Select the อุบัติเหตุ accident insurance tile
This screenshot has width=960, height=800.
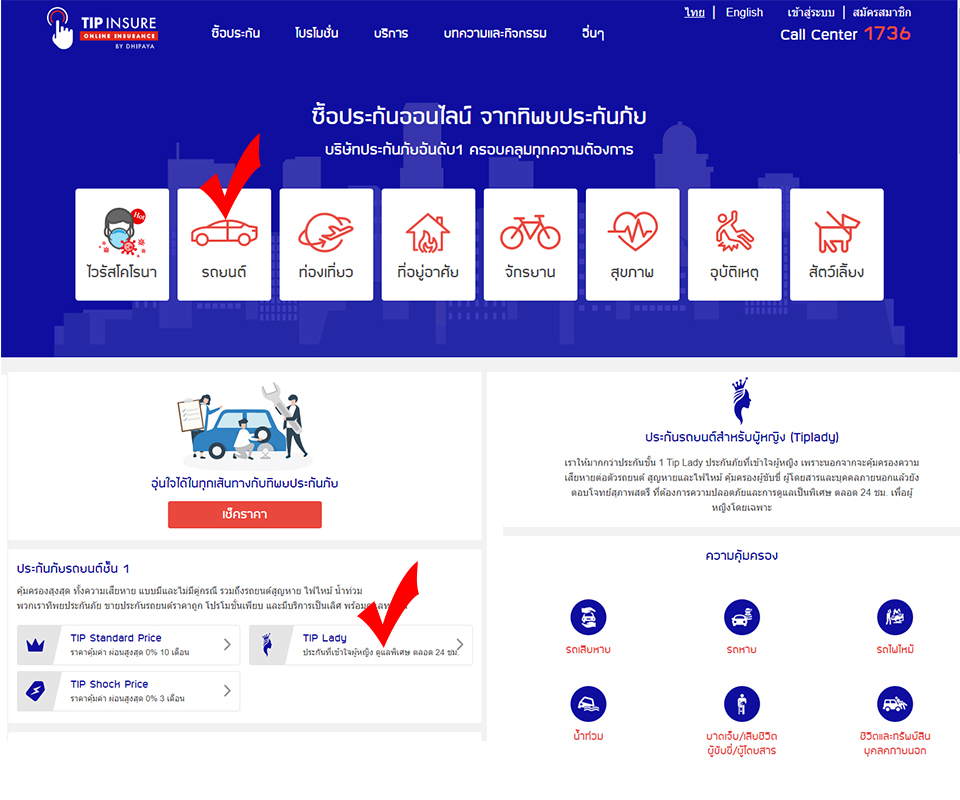click(735, 244)
